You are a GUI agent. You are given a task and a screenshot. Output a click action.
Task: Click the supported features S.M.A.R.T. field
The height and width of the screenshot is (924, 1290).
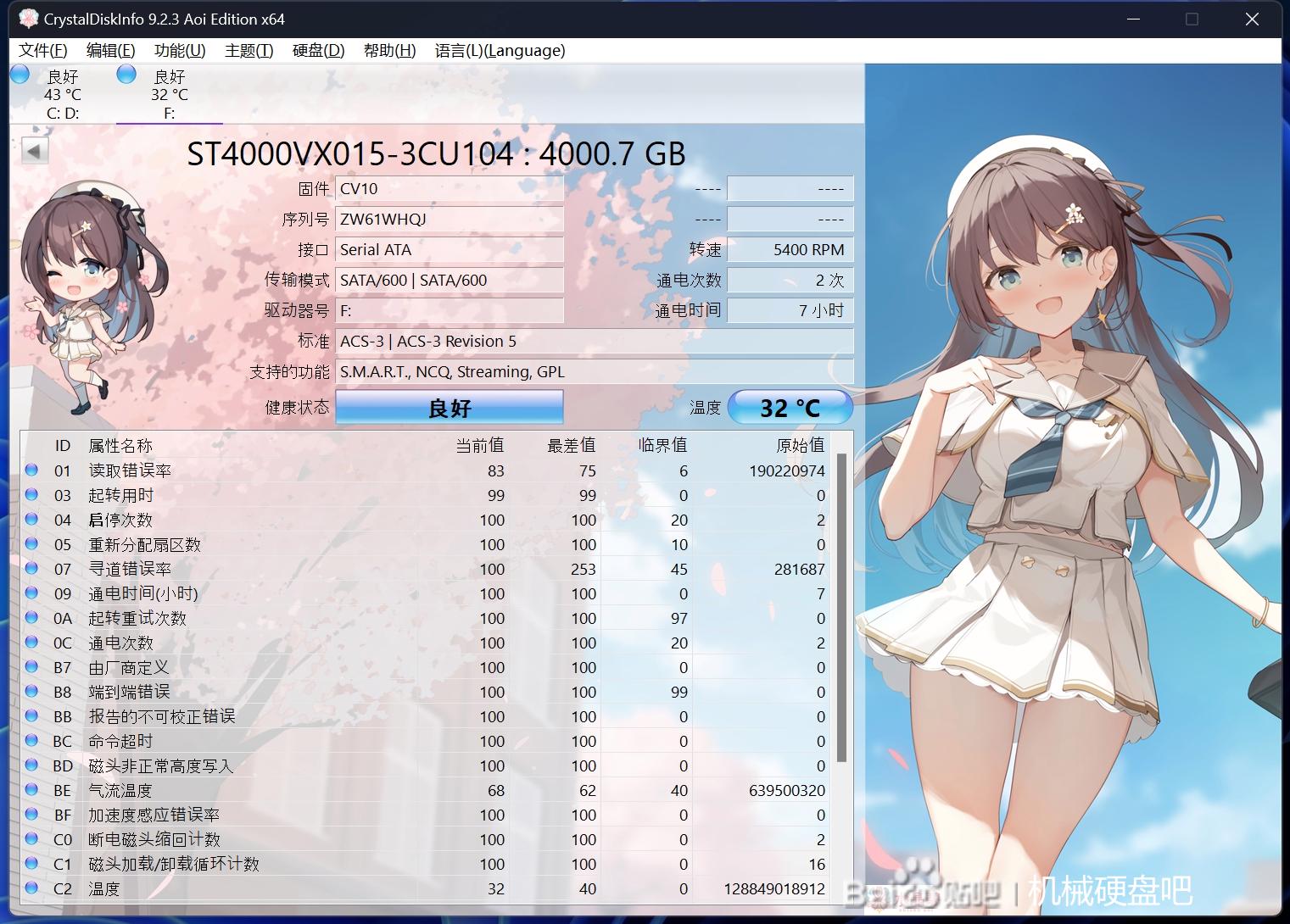pos(595,372)
